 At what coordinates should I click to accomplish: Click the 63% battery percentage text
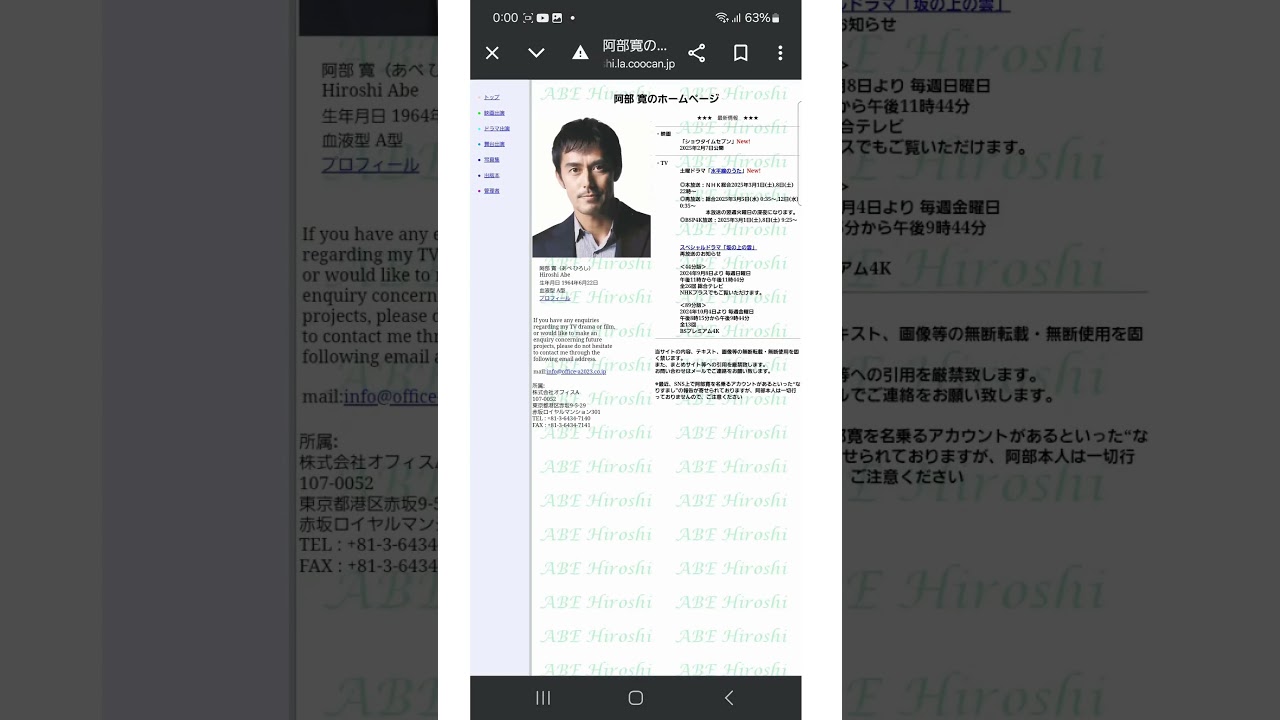pyautogui.click(x=758, y=18)
